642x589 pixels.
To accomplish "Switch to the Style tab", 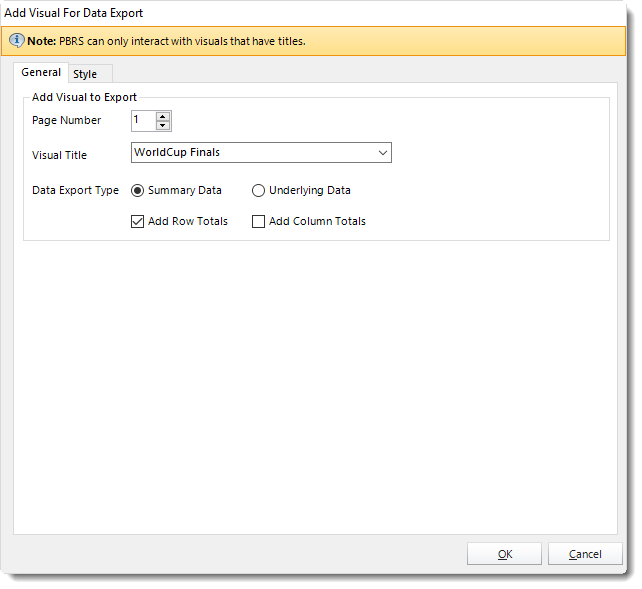I will click(x=90, y=74).
